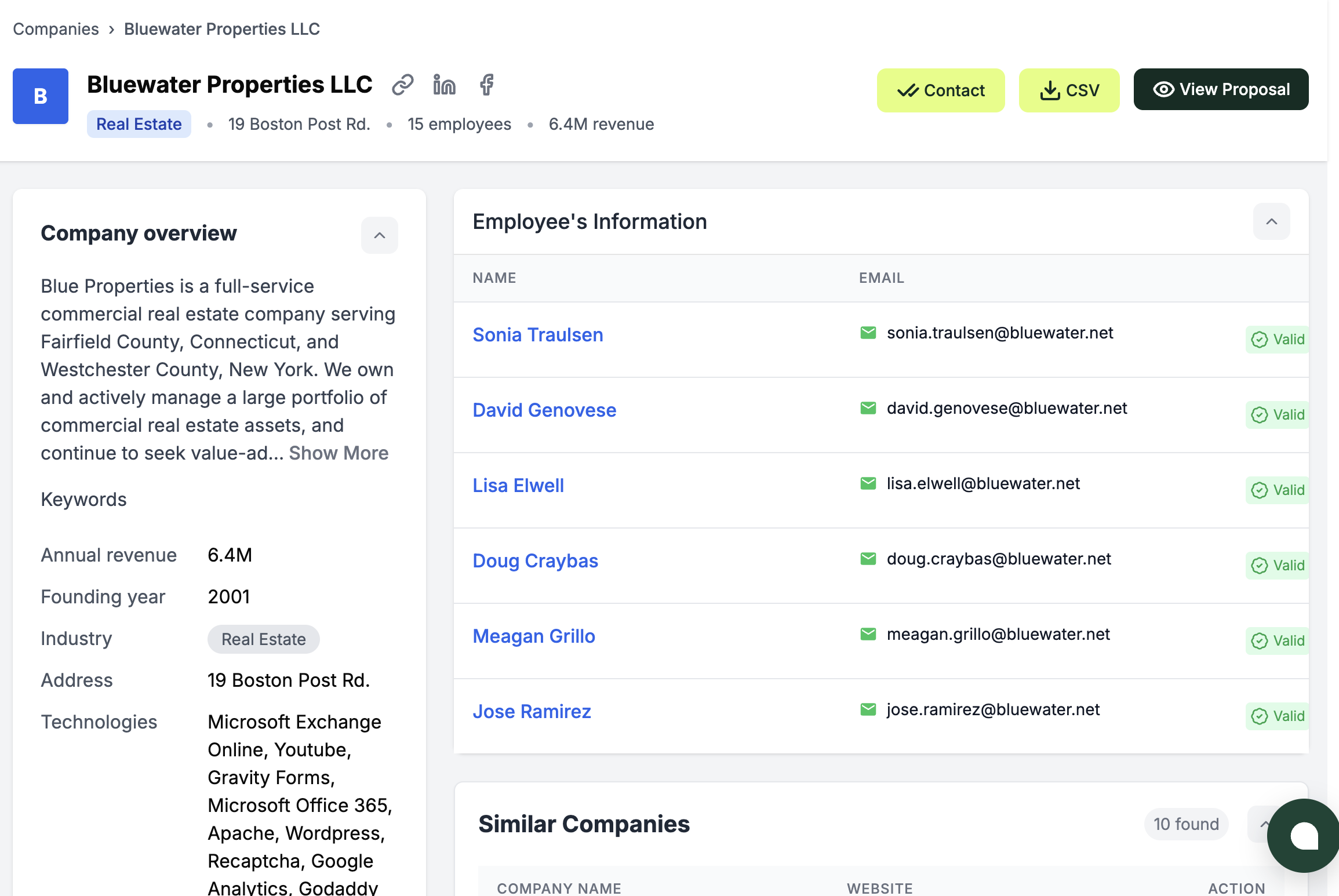Click the Contact button
1339x896 pixels.
940,90
